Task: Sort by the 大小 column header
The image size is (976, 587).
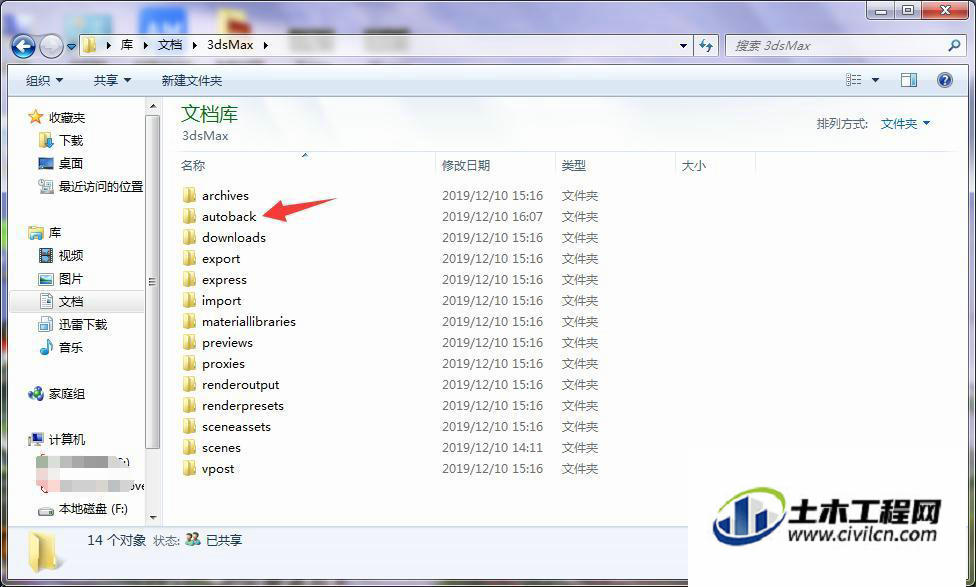Action: (693, 166)
